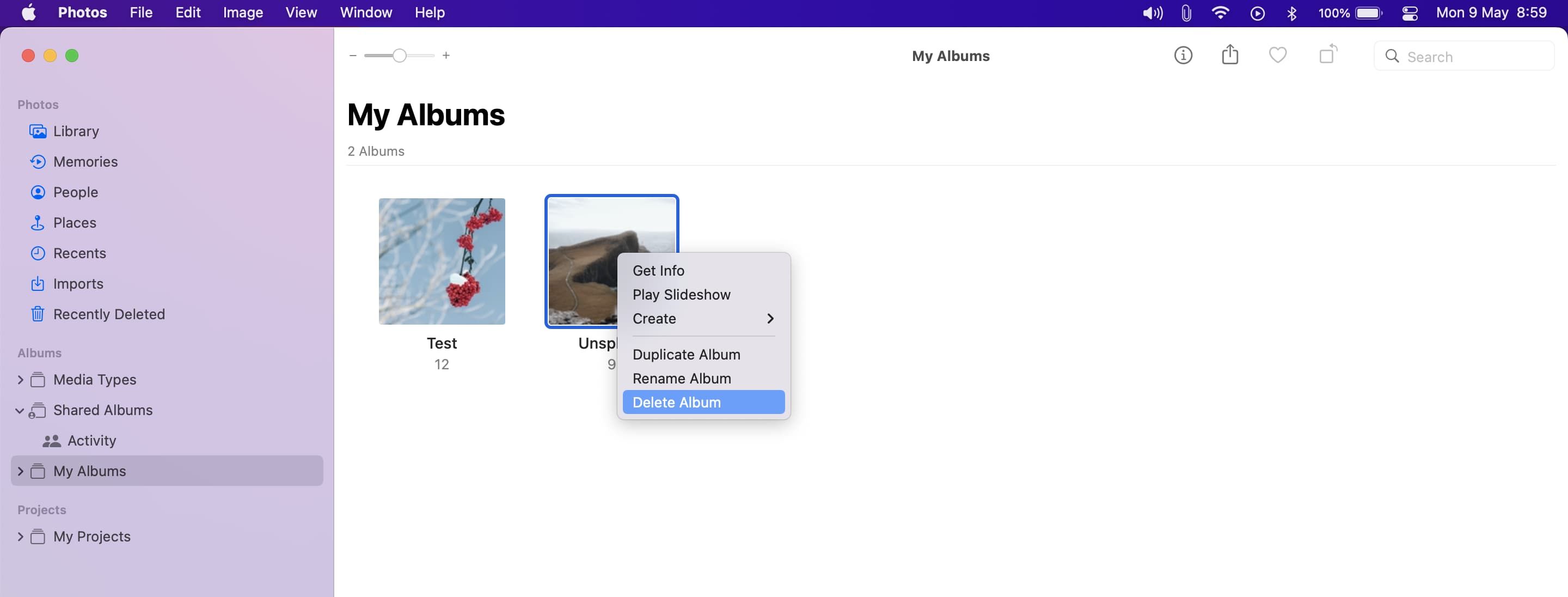
Task: Click the Favorite heart icon
Action: pyautogui.click(x=1277, y=56)
